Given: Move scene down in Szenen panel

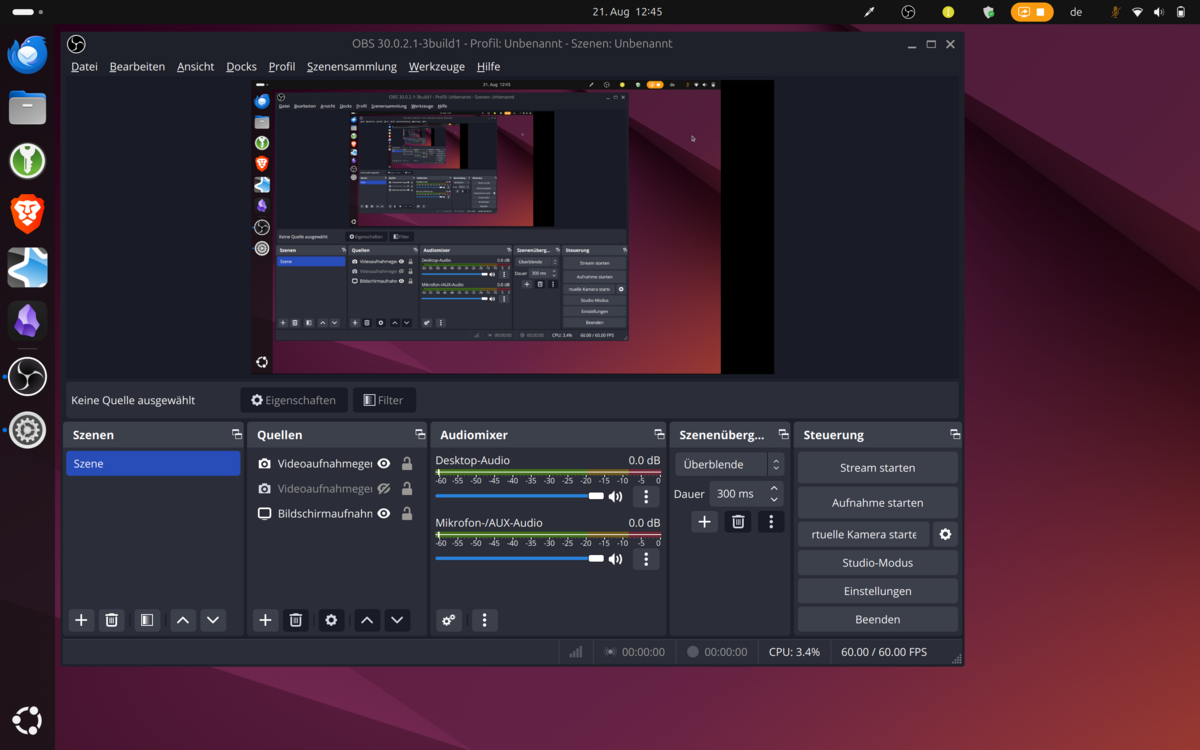Looking at the screenshot, I should point(213,620).
